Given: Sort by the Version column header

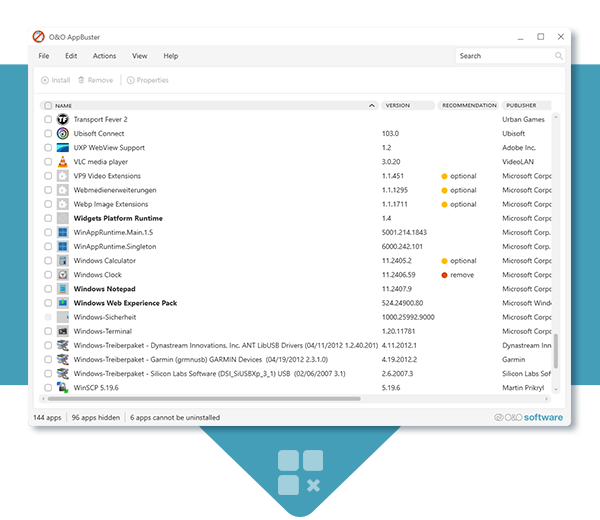Looking at the screenshot, I should pos(397,105).
